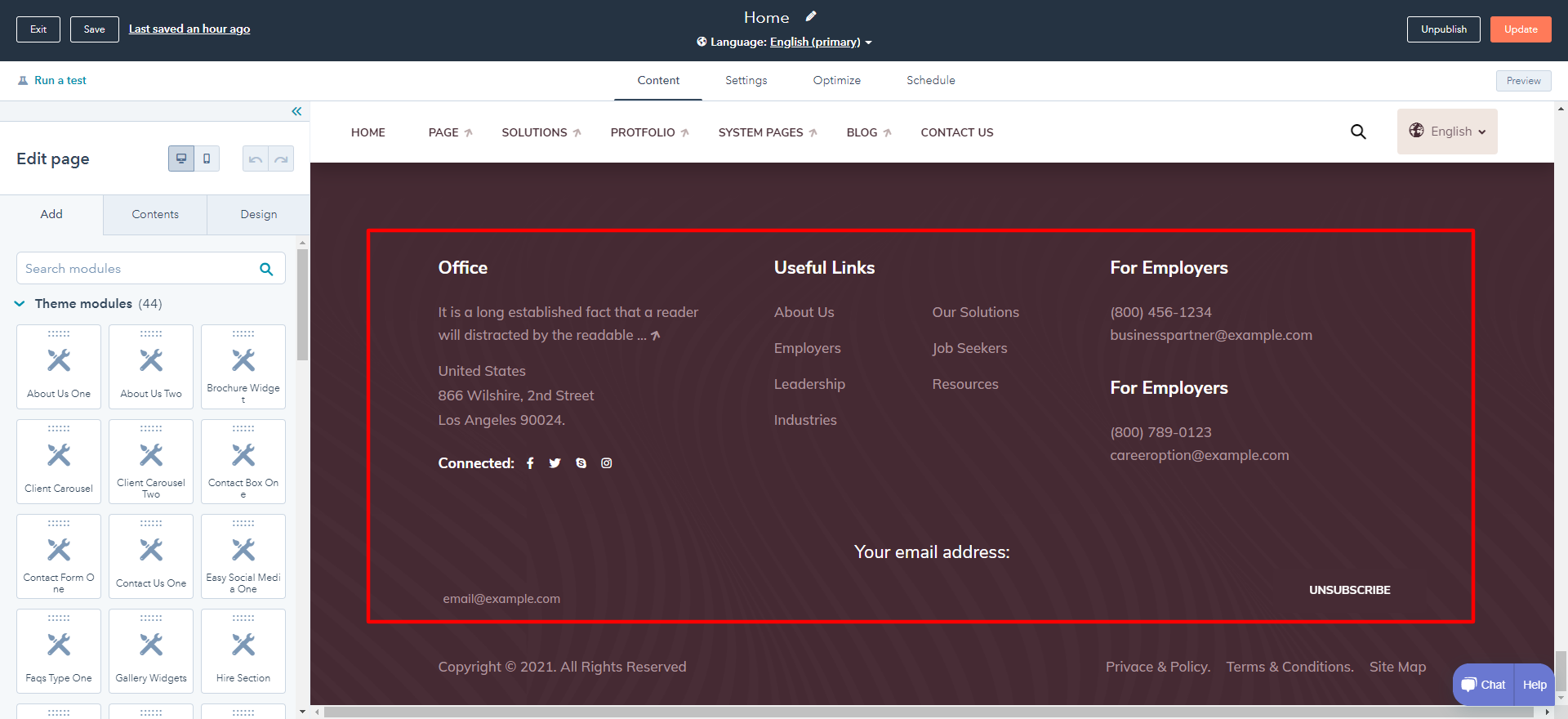Open the English language switcher dropdown
This screenshot has height=719, width=1568.
click(1447, 132)
